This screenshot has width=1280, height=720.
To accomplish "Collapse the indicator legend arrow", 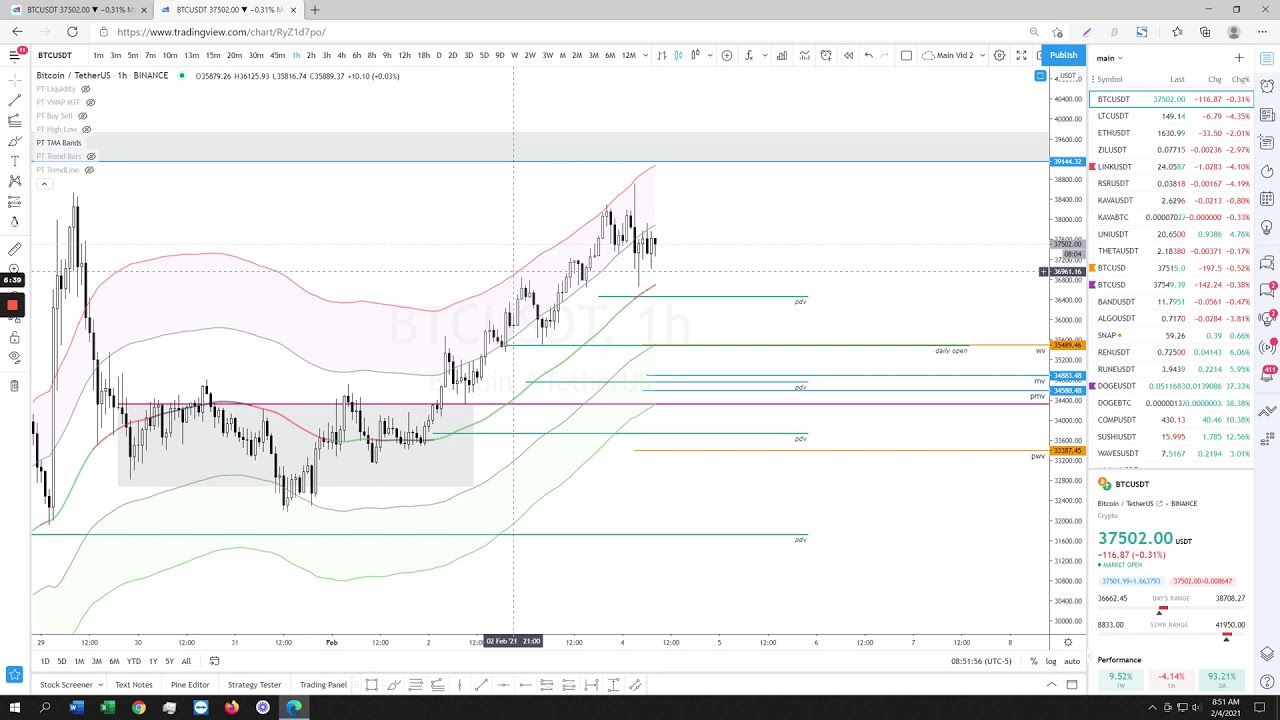I will pyautogui.click(x=44, y=184).
